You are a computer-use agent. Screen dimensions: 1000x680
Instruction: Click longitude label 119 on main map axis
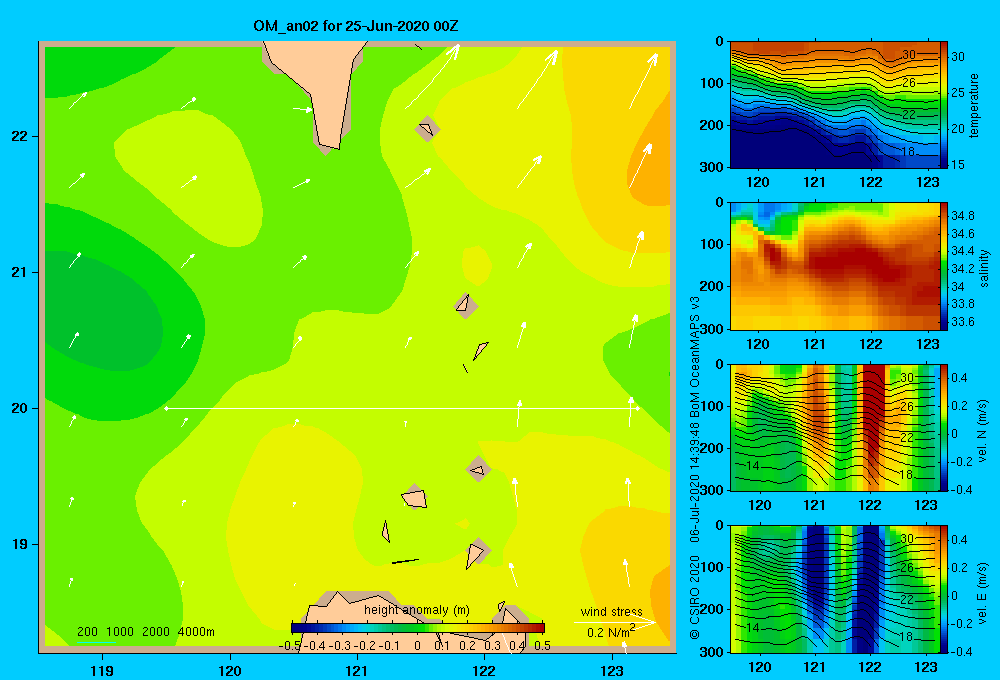[102, 670]
